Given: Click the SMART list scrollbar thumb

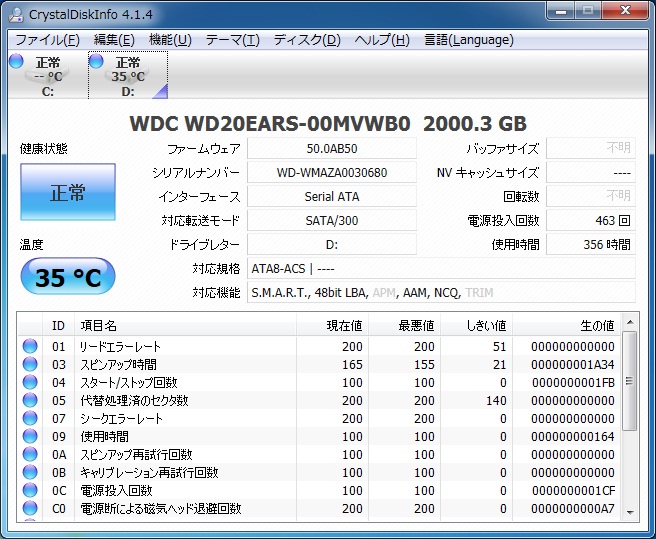Looking at the screenshot, I should (x=630, y=381).
